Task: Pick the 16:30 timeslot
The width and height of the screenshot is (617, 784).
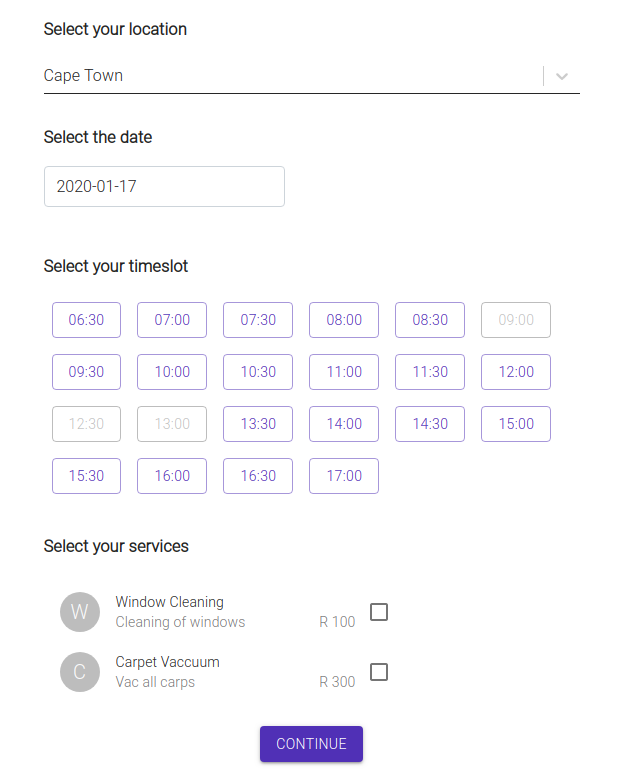Action: [258, 476]
